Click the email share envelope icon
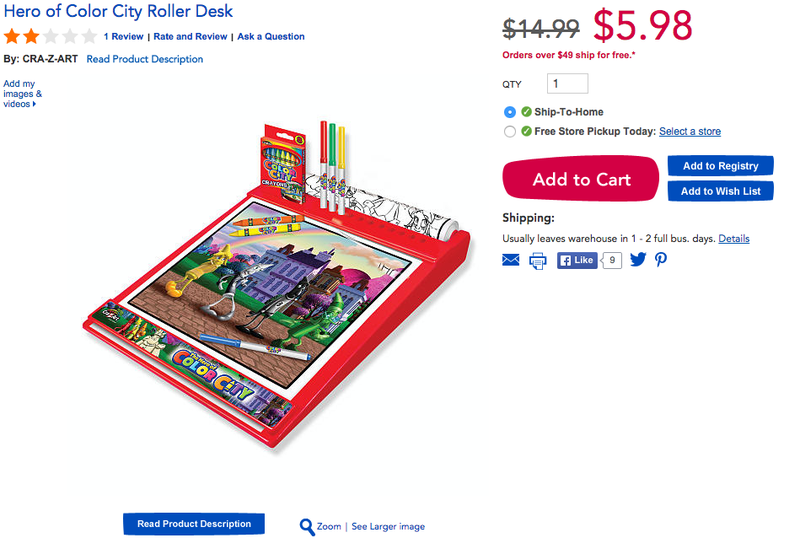Image resolution: width=800 pixels, height=554 pixels. 511,260
